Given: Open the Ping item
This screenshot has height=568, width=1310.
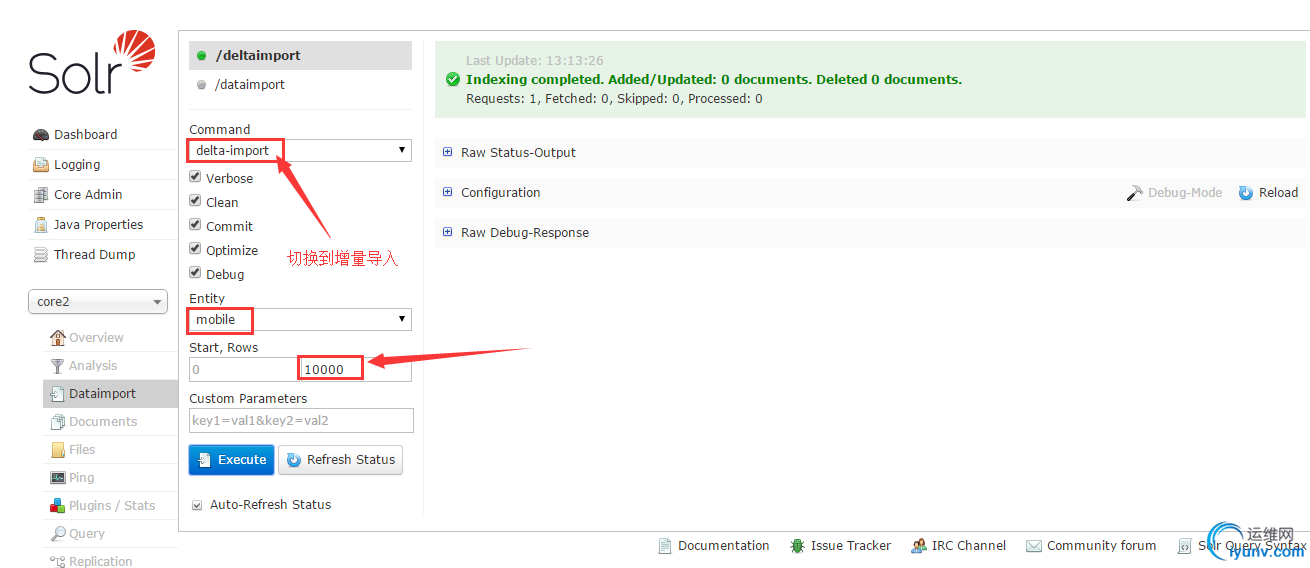Looking at the screenshot, I should 82,478.
